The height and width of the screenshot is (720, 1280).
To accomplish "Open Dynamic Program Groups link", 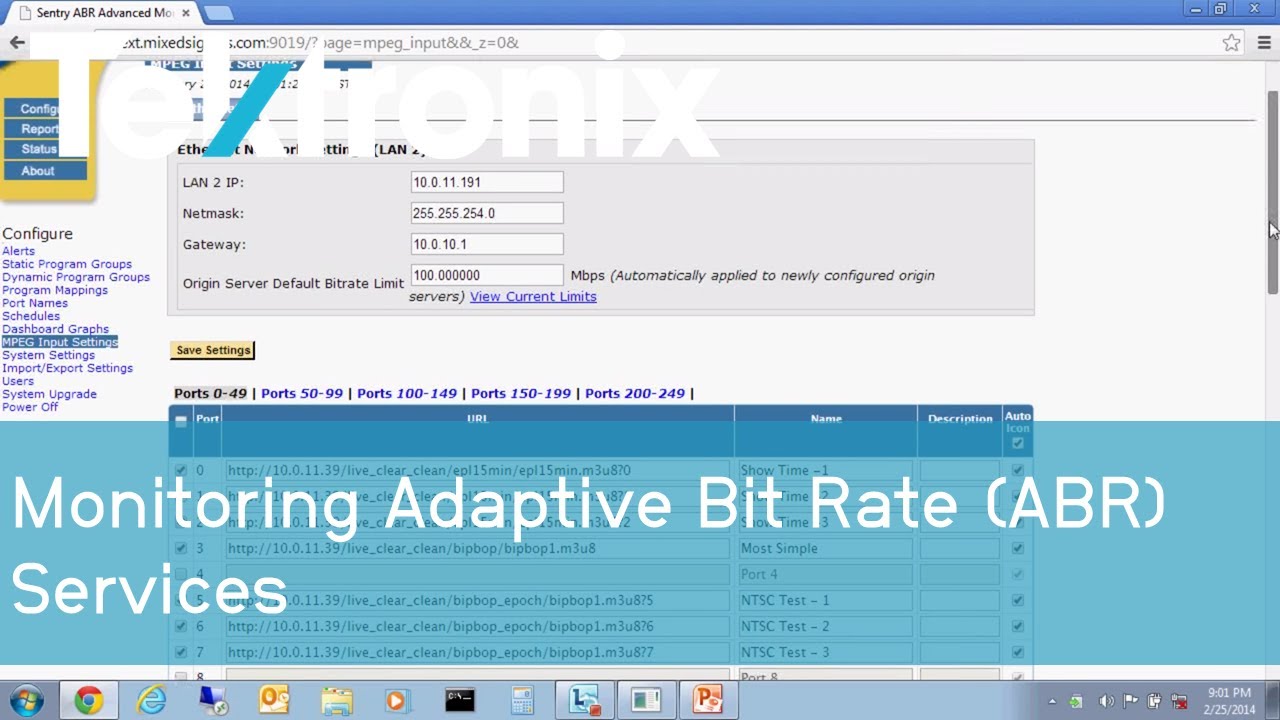I will [x=76, y=277].
